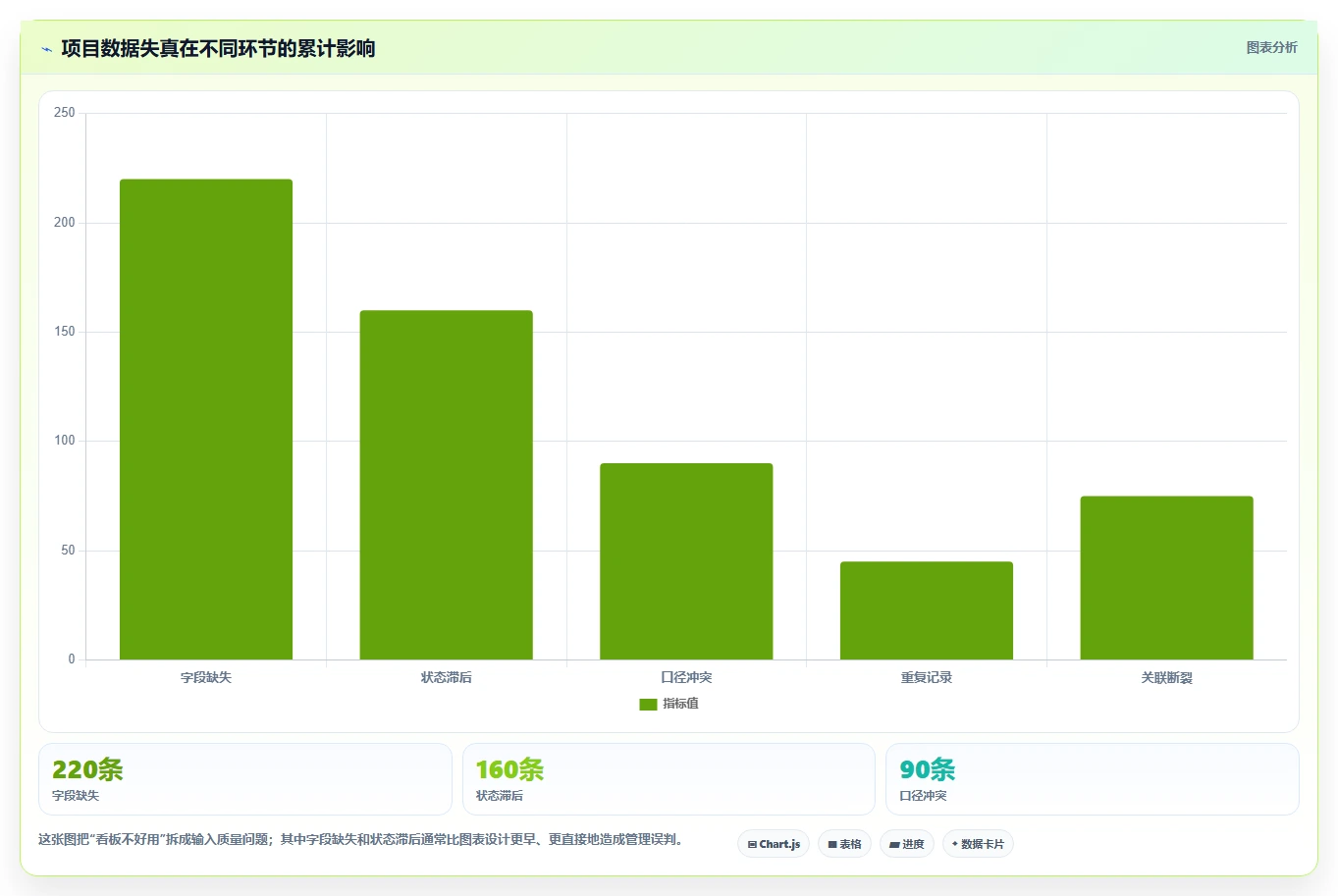Click the 重复记录 bar in chart
1338x896 pixels.
927,610
